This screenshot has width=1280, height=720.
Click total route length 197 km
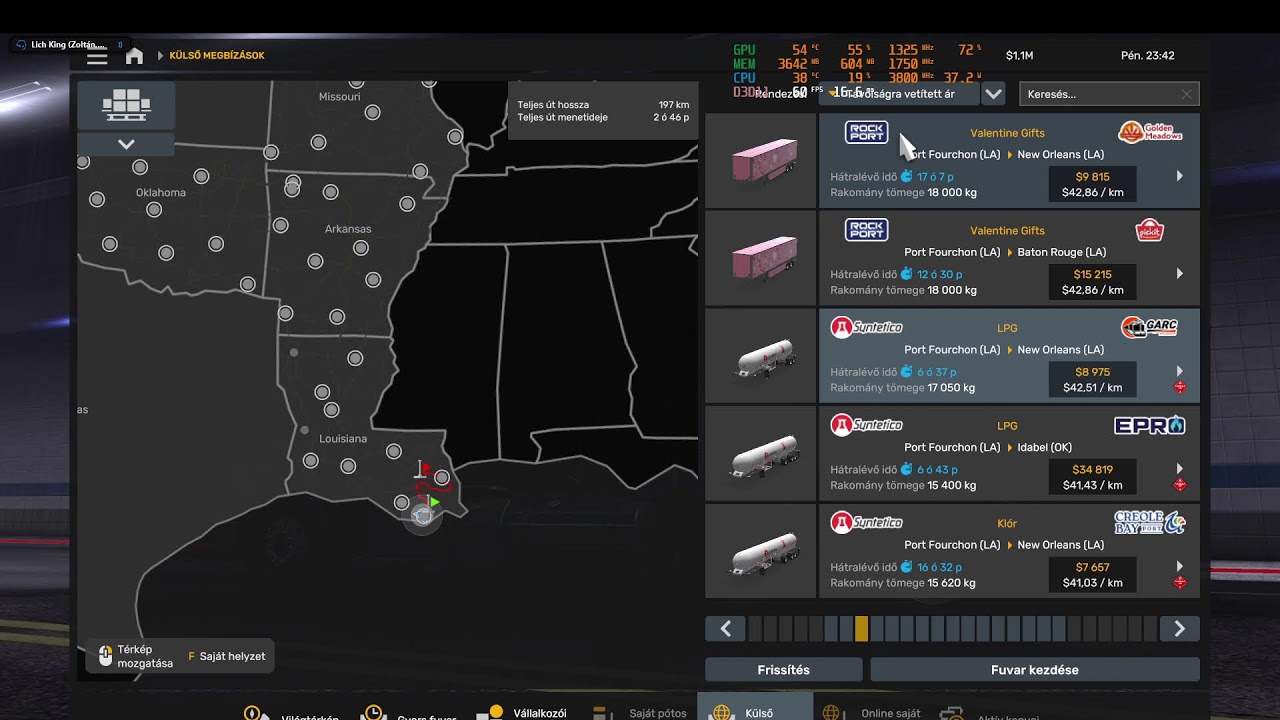(x=673, y=105)
